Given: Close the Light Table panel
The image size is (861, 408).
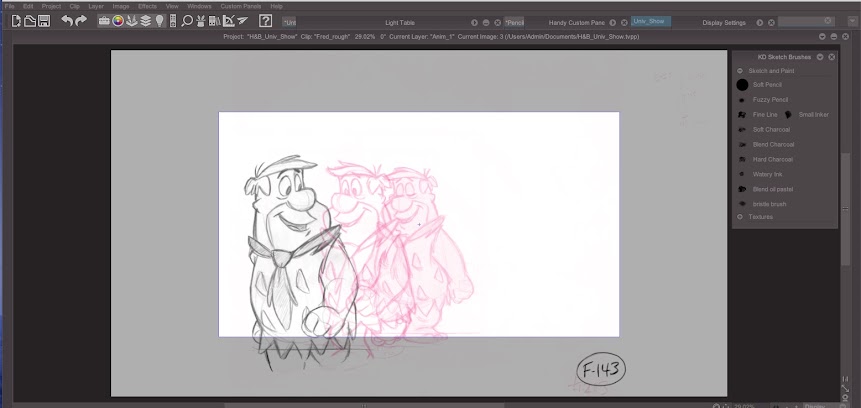Looking at the screenshot, I should [497, 23].
